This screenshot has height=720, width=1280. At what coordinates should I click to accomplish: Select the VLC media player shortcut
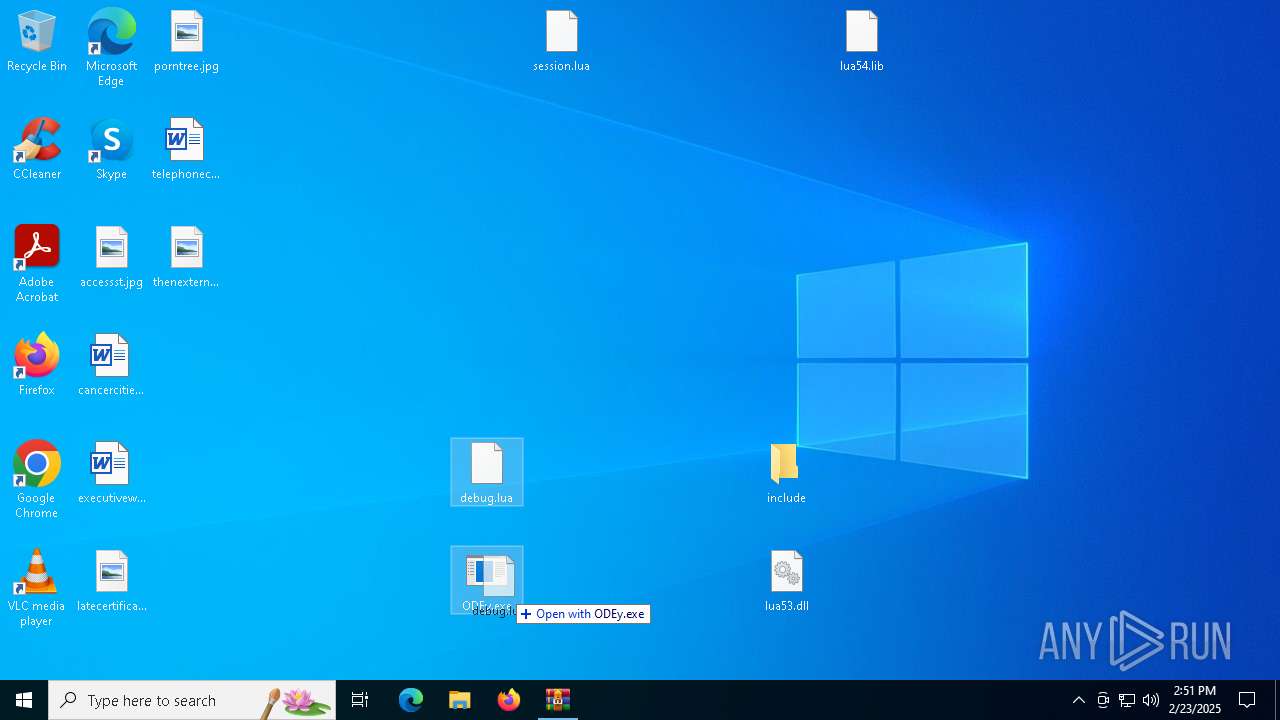coord(37,588)
